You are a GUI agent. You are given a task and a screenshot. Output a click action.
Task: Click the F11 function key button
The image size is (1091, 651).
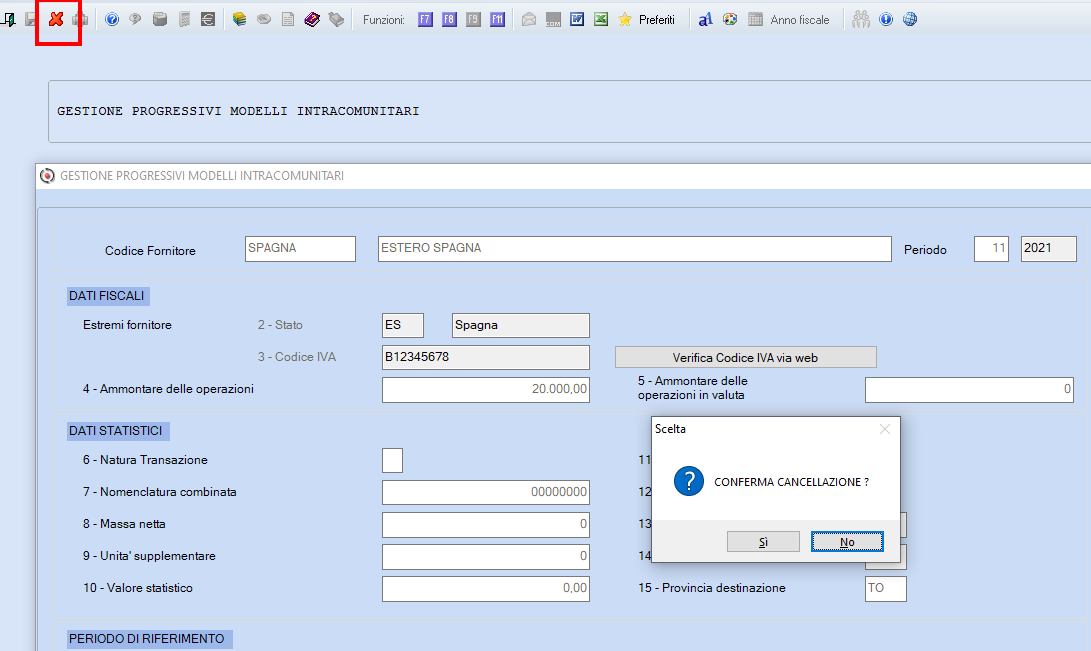point(497,19)
